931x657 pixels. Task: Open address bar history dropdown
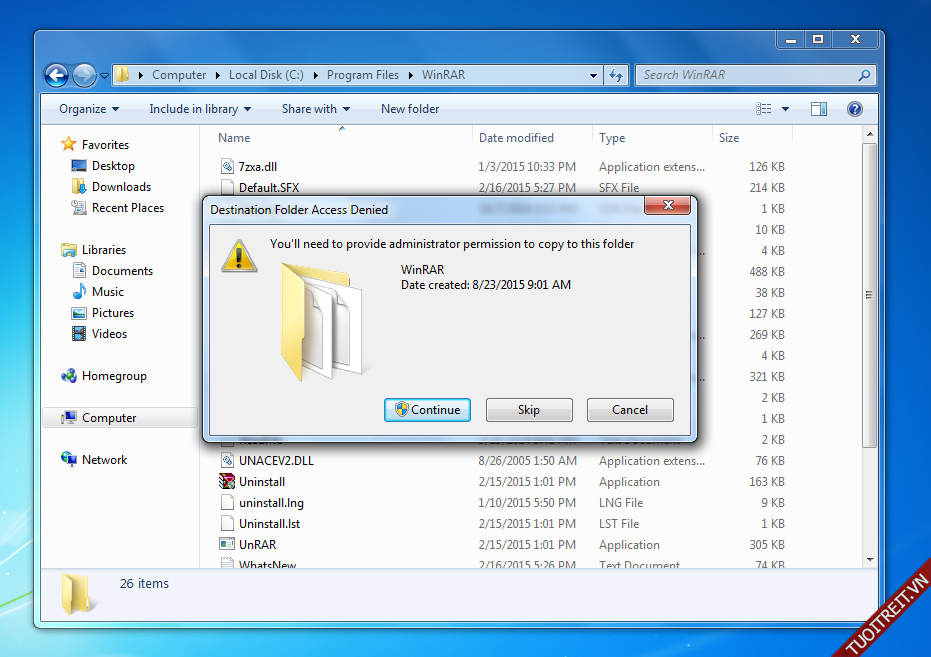pos(593,75)
